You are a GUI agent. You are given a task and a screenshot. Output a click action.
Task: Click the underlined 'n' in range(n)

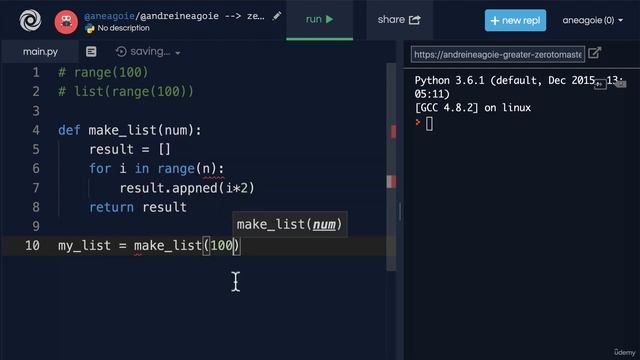206,169
